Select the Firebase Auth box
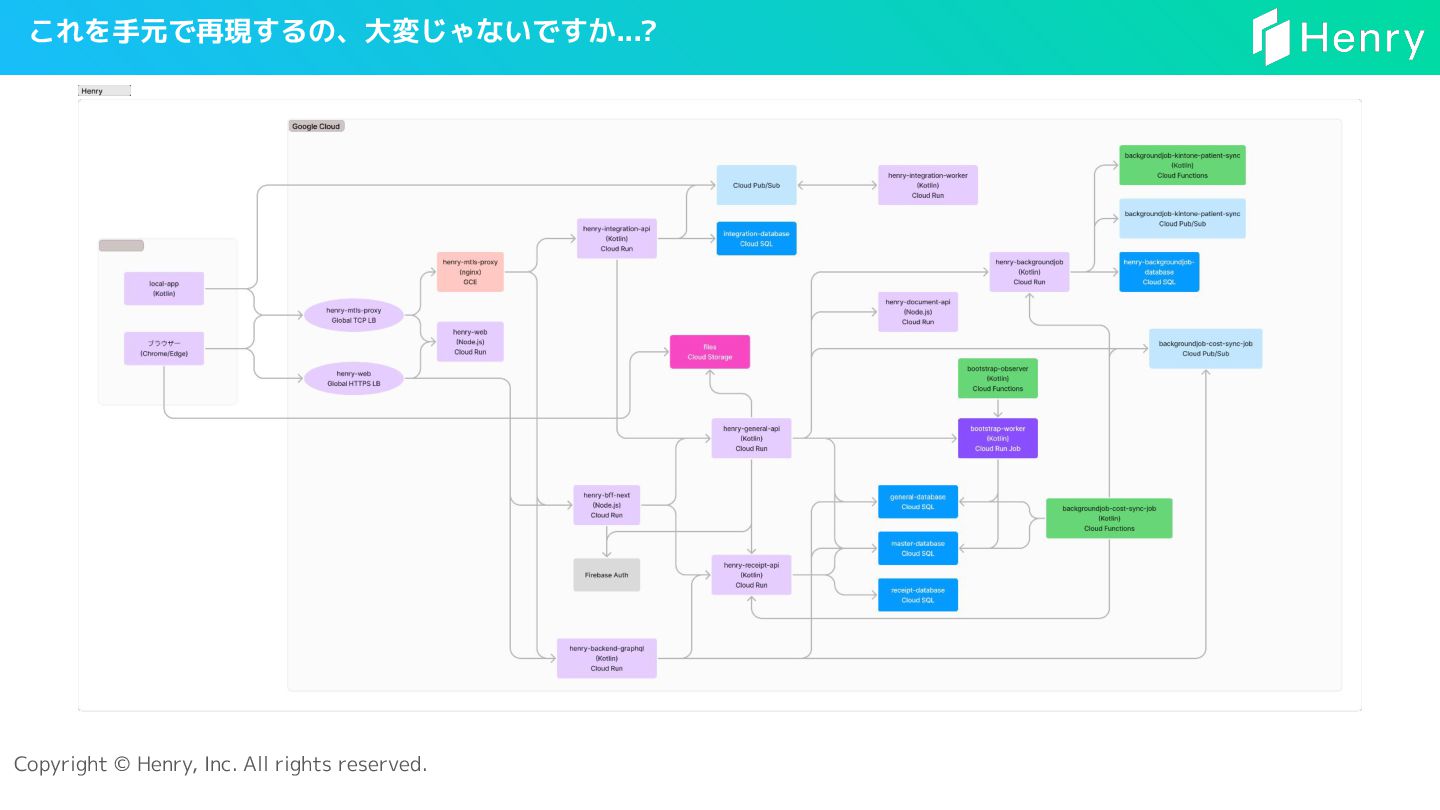This screenshot has height=810, width=1440. (x=606, y=575)
